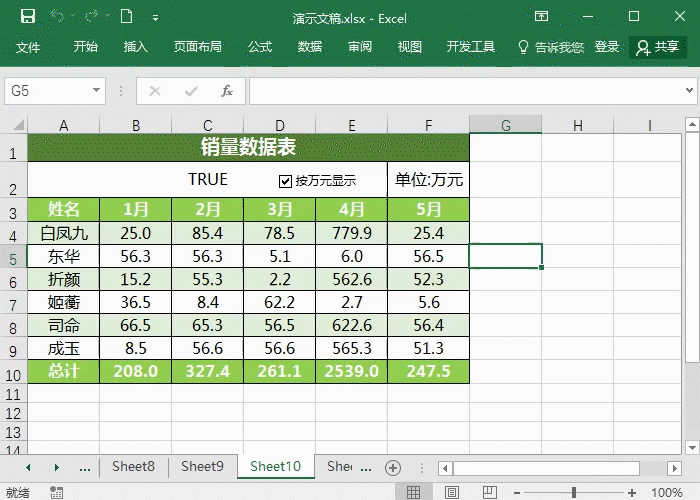The width and height of the screenshot is (700, 500).
Task: Click the 登录 sign-in link
Action: 606,47
